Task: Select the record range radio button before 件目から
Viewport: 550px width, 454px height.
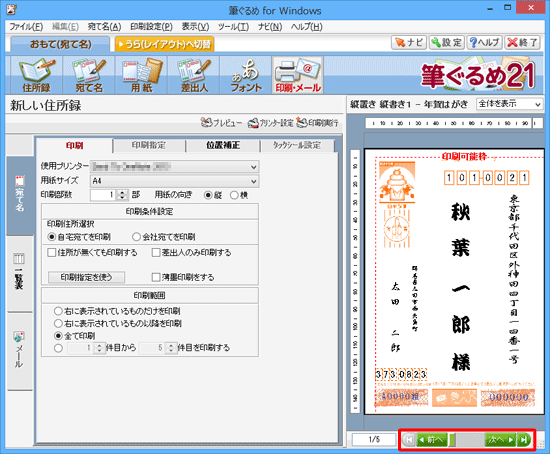Action: tap(58, 348)
